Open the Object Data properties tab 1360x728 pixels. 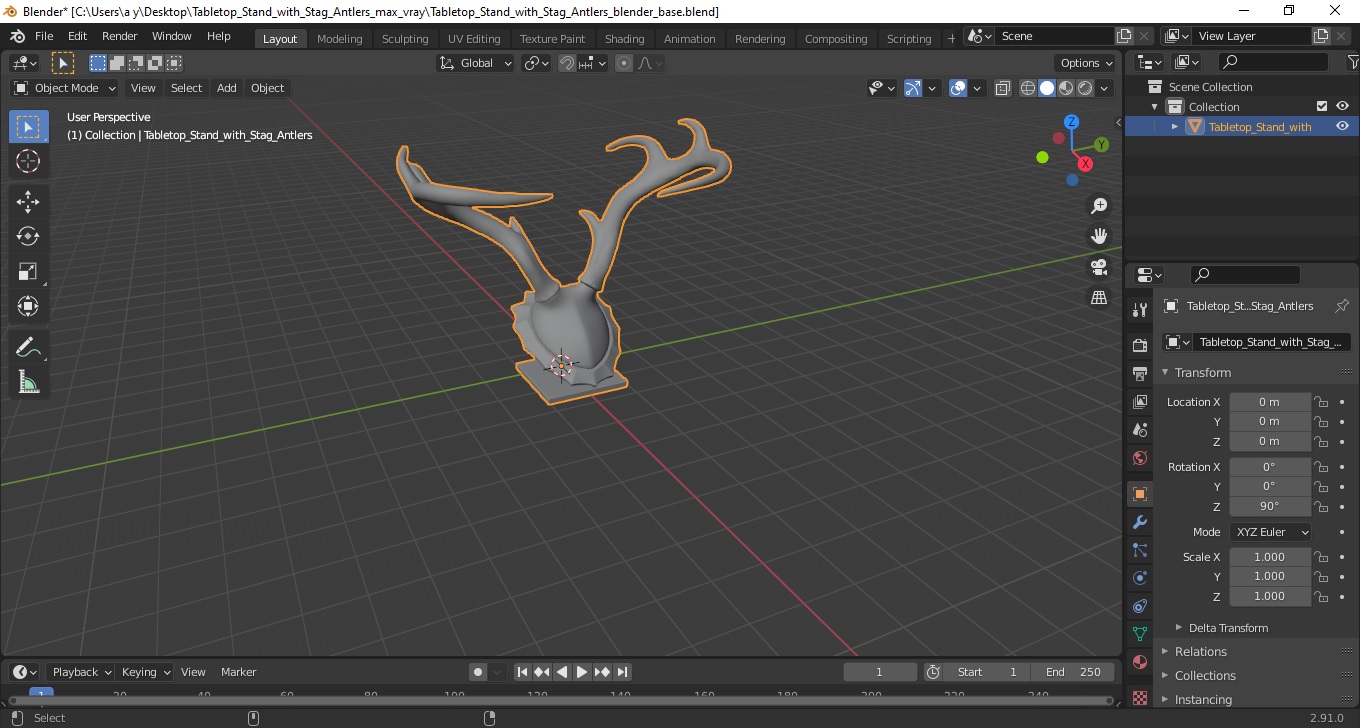point(1139,634)
